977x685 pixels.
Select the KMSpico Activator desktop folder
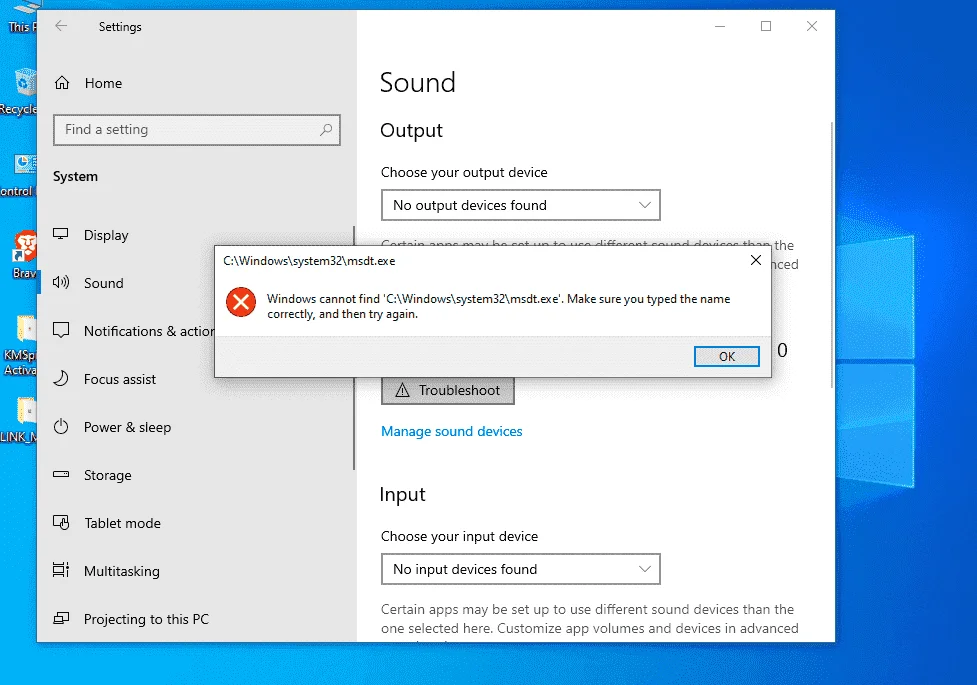tap(20, 346)
